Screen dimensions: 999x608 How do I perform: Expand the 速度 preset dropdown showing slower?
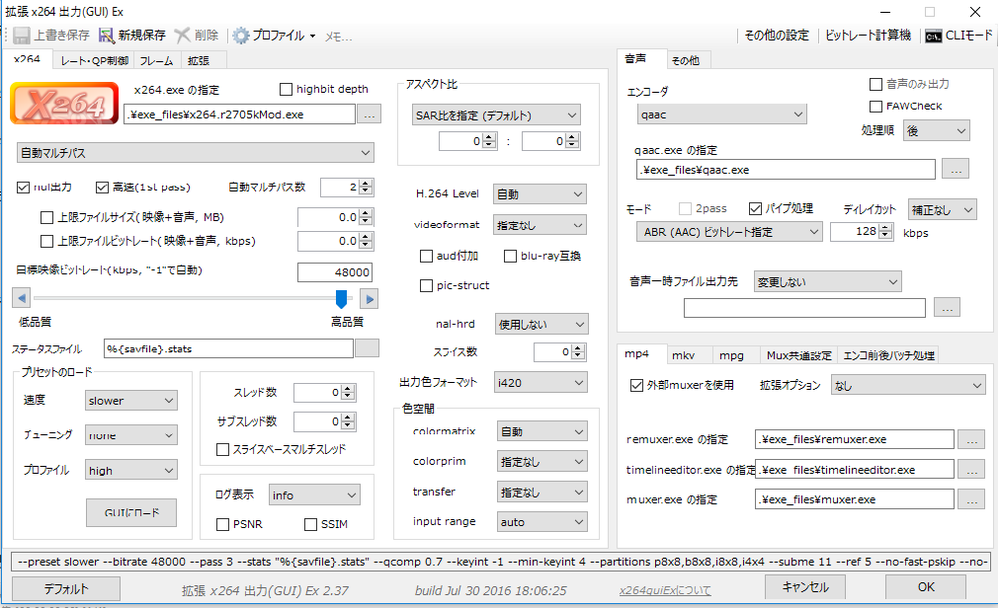tap(130, 401)
